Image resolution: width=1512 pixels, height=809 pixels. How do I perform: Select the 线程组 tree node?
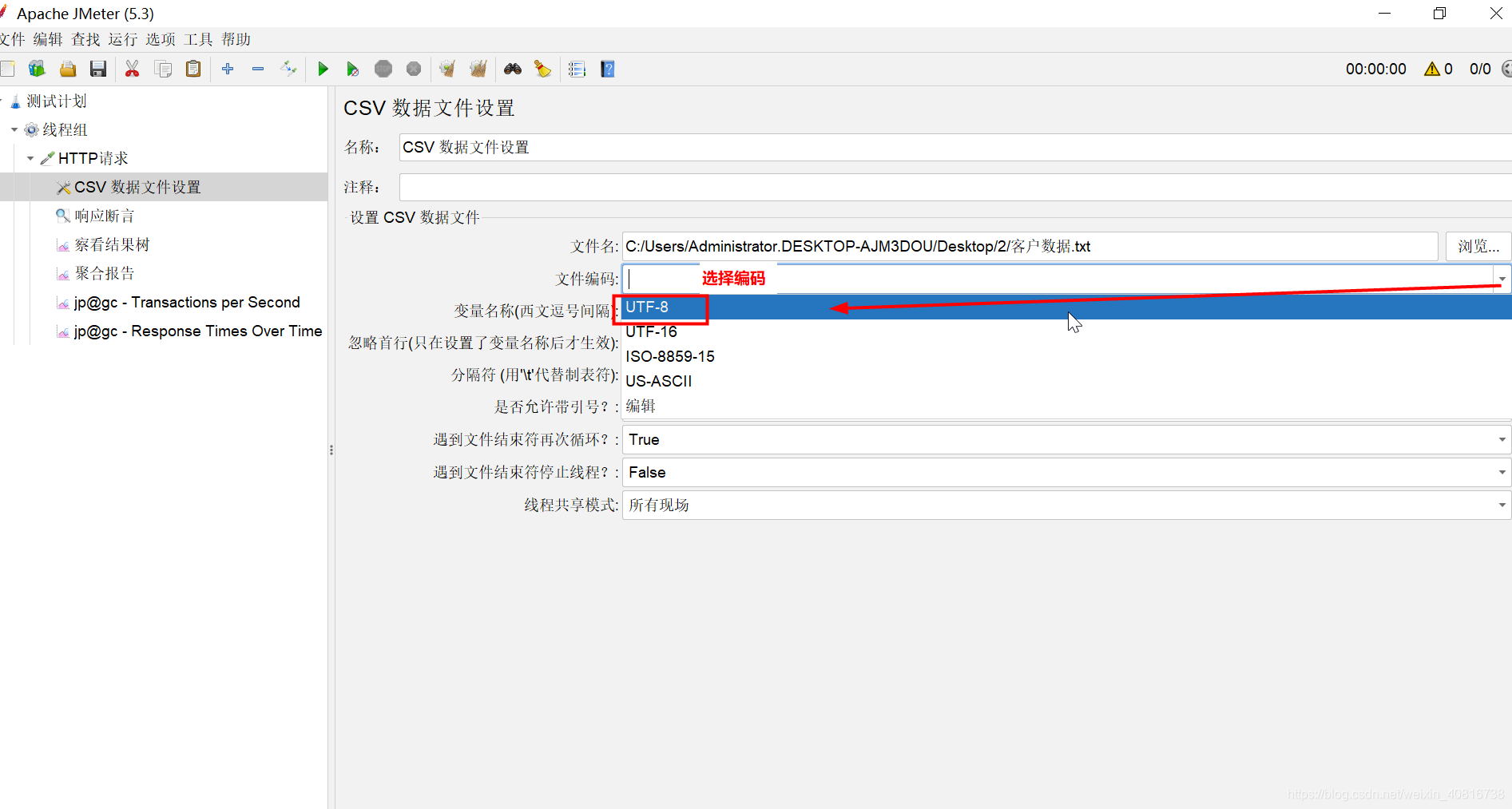[65, 130]
